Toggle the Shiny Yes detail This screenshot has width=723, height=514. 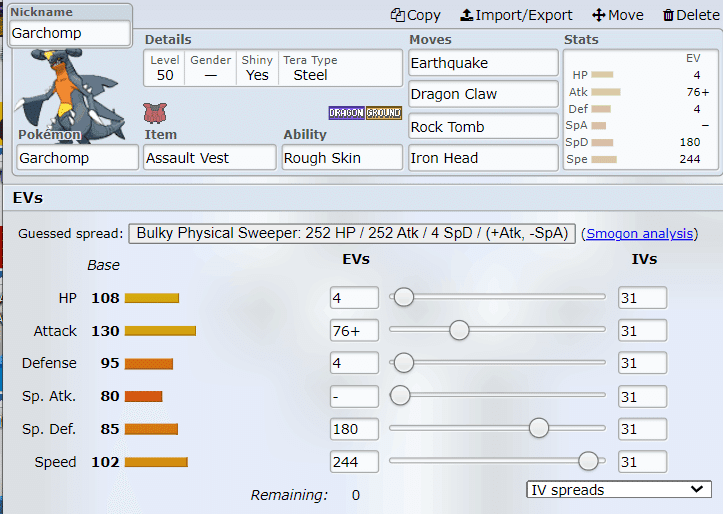(257, 68)
